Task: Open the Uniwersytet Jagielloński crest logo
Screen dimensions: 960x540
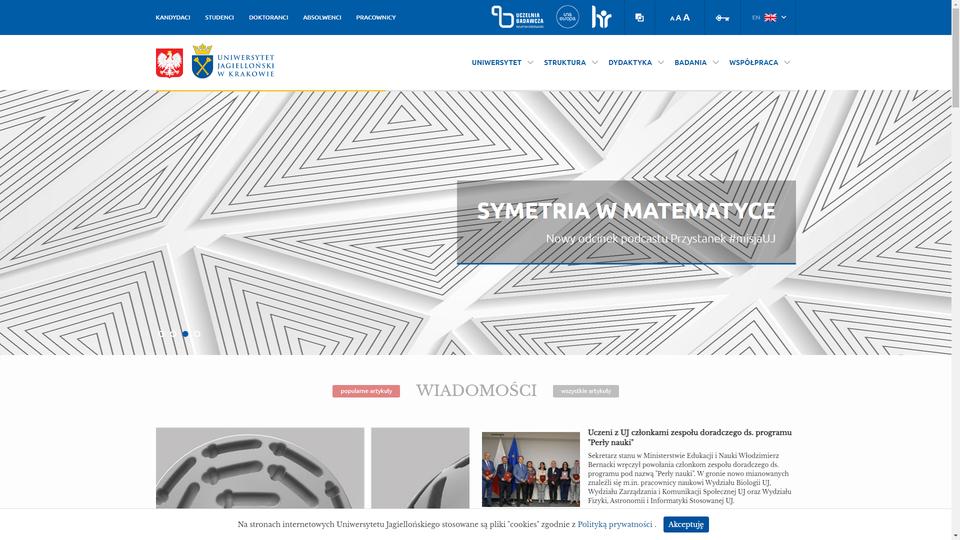Action: tap(233, 61)
